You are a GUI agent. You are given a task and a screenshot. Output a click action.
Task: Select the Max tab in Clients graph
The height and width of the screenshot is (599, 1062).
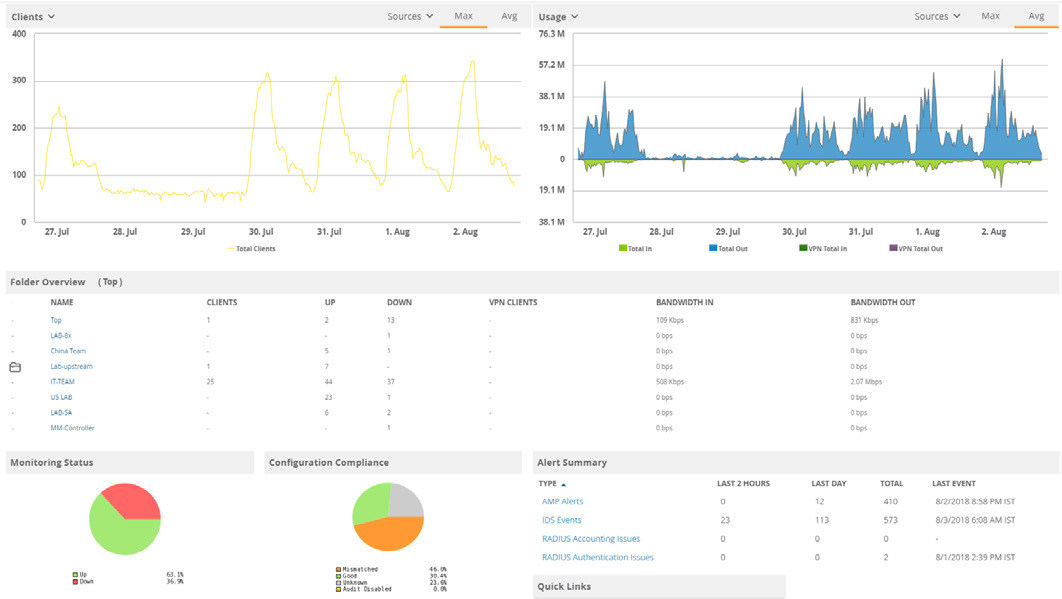463,16
